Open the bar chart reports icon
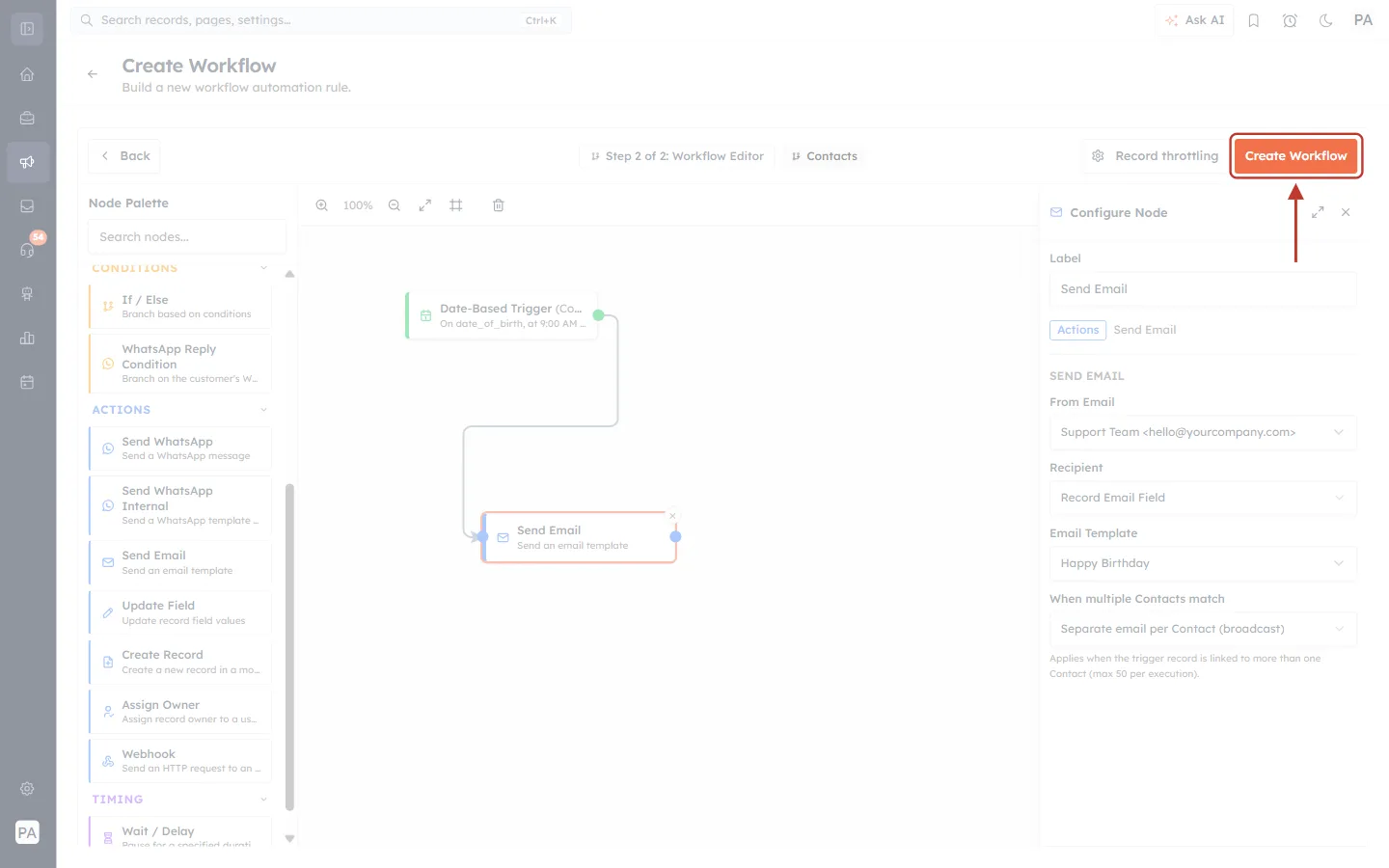 pos(27,339)
